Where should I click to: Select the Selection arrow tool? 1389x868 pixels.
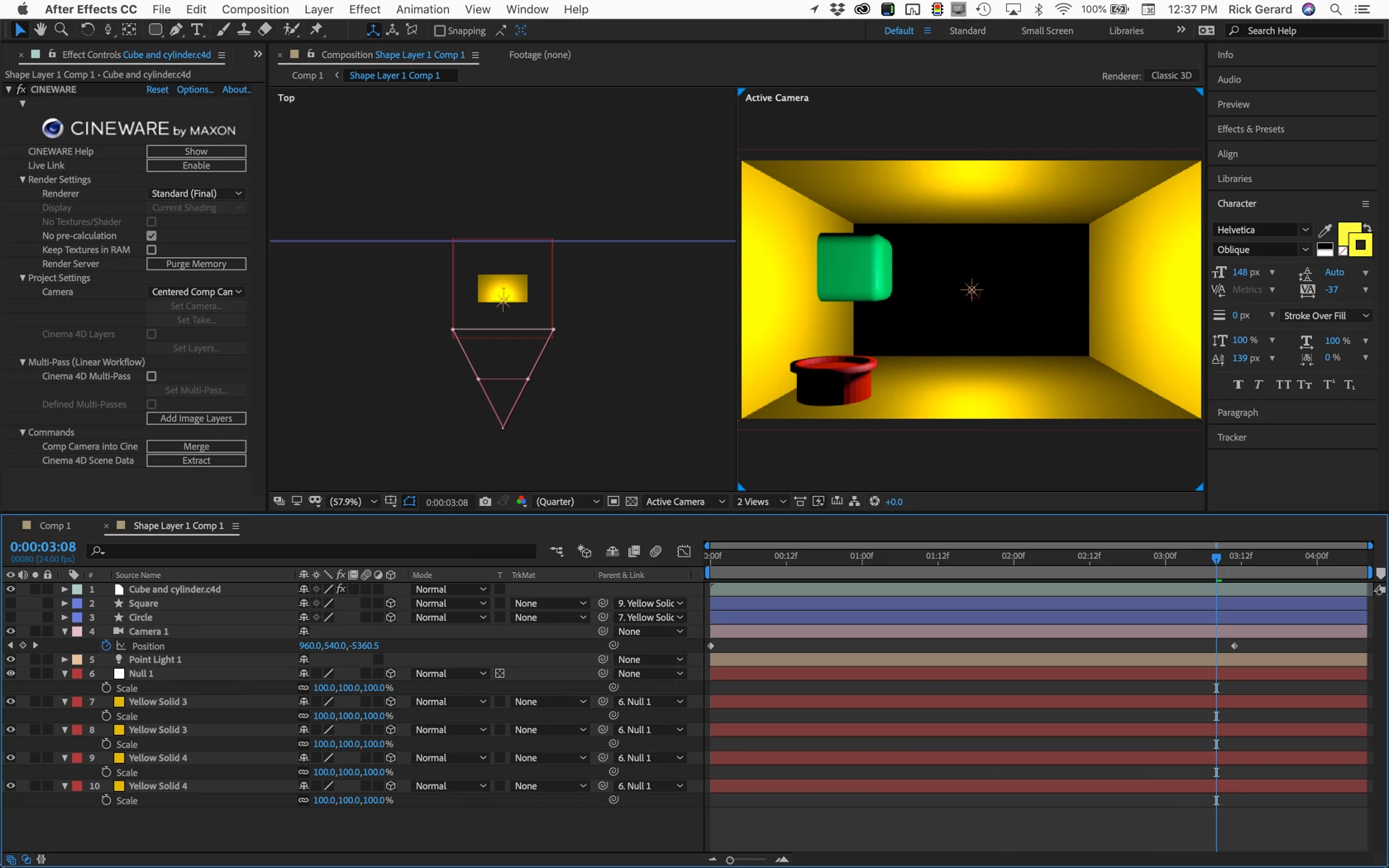tap(20, 30)
